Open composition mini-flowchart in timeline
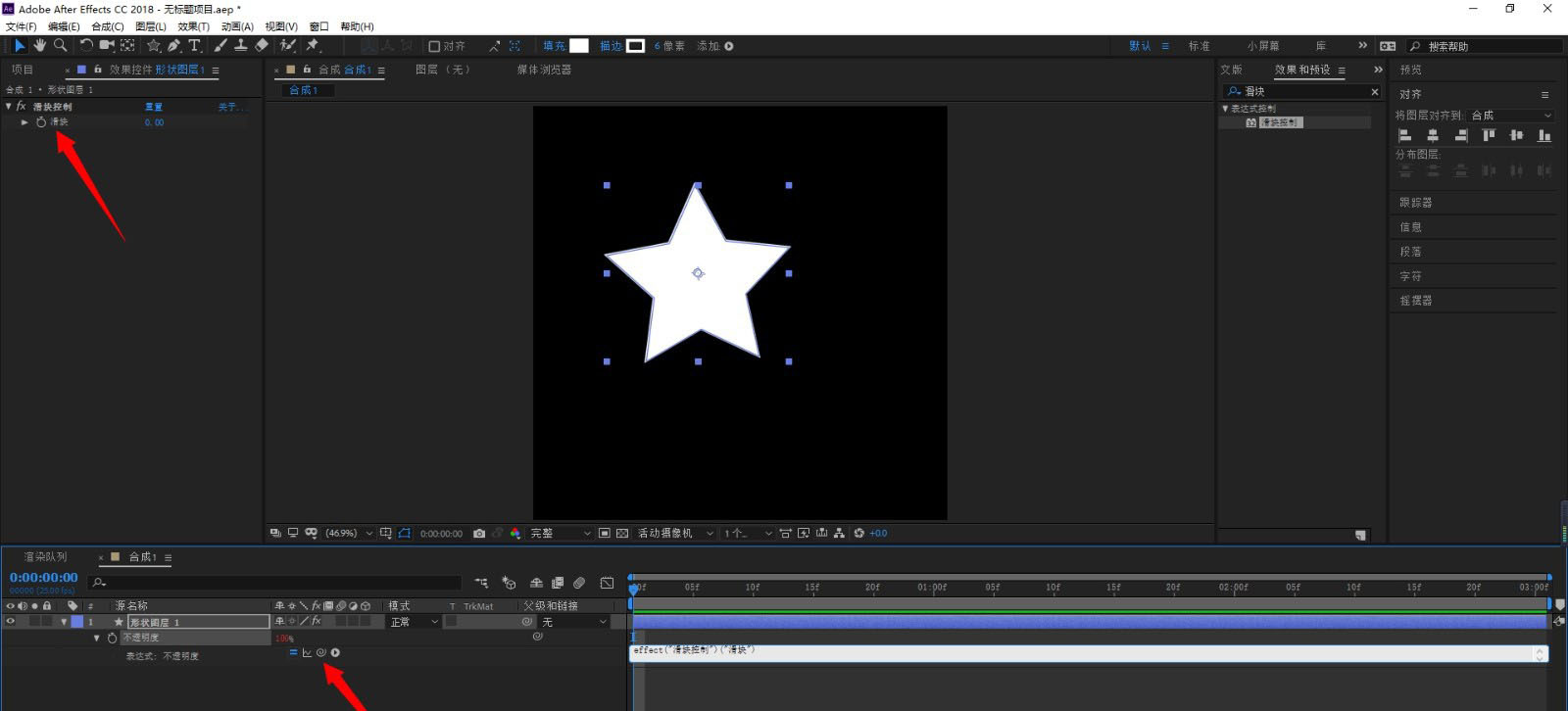 (481, 583)
